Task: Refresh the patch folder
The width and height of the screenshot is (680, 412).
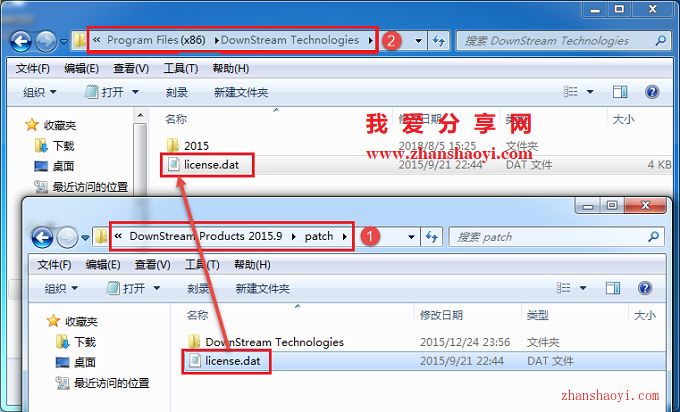Action: [432, 237]
